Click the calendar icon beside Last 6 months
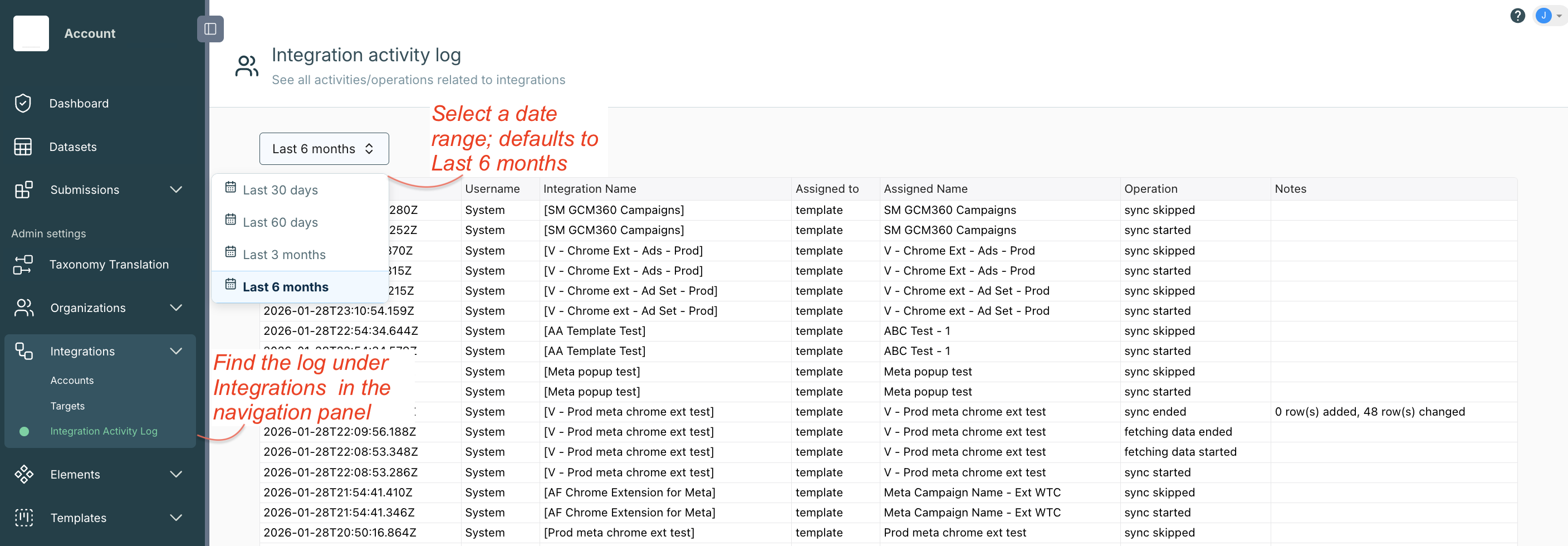Screen dimensions: 1568x546 pos(231,284)
